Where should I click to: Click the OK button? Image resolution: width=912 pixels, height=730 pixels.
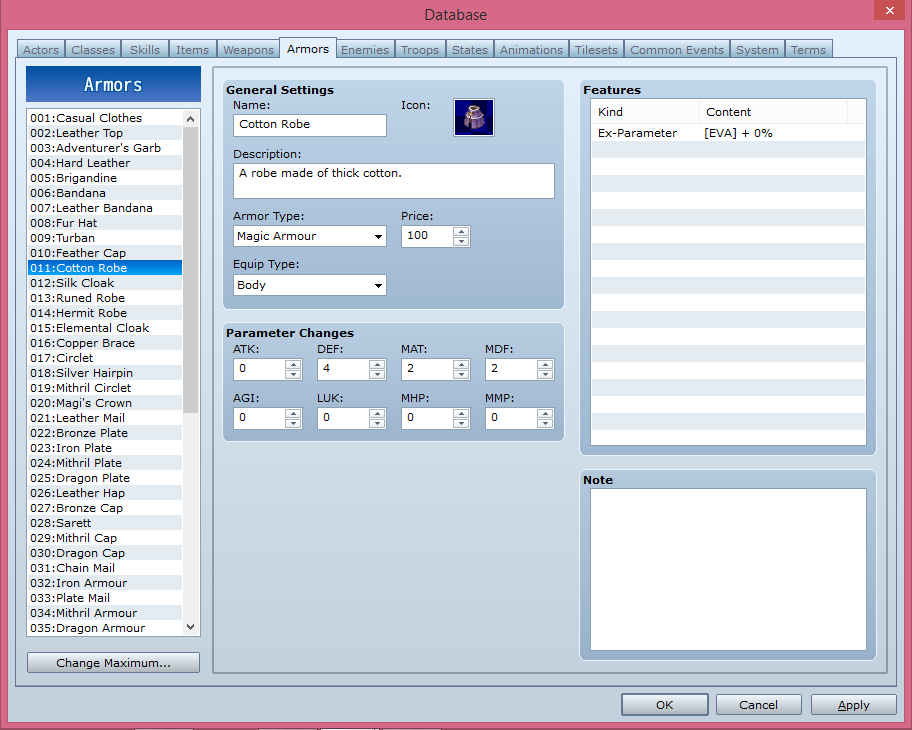pos(664,704)
